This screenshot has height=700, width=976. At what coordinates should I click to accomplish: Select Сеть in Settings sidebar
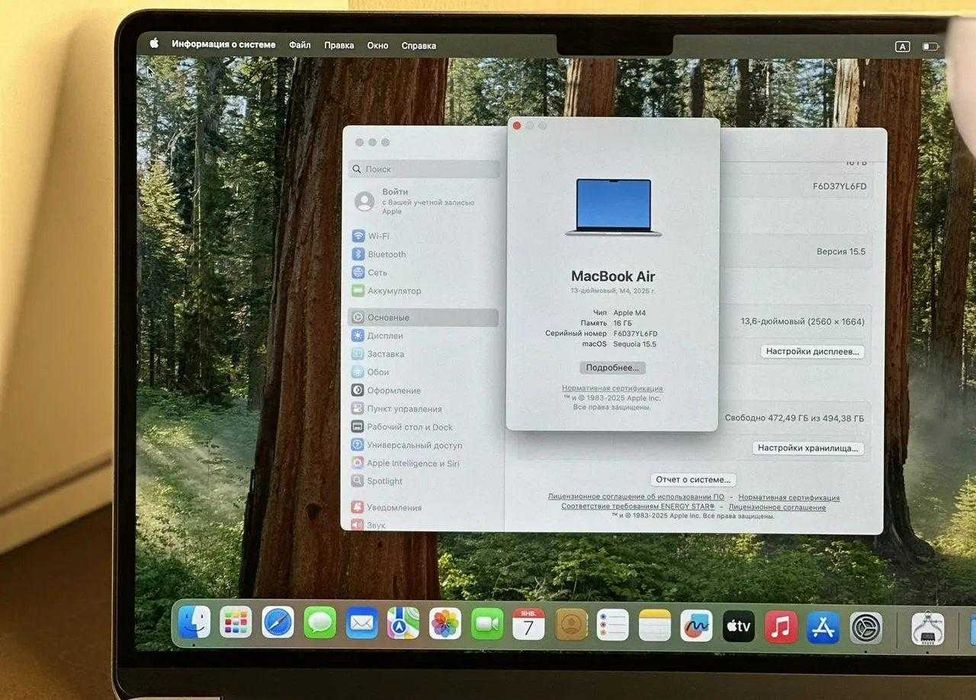click(x=423, y=273)
